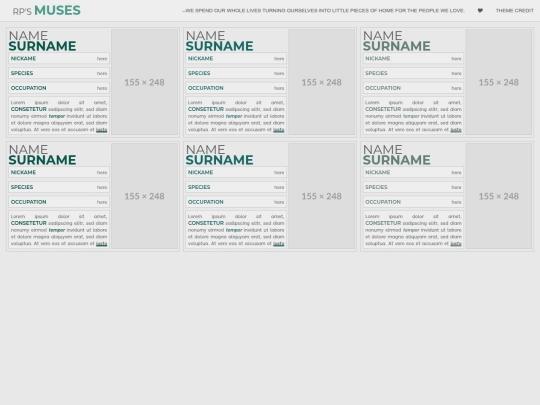Open the portrait placeholder in the top-middle card
540x405 pixels.
[x=322, y=82]
